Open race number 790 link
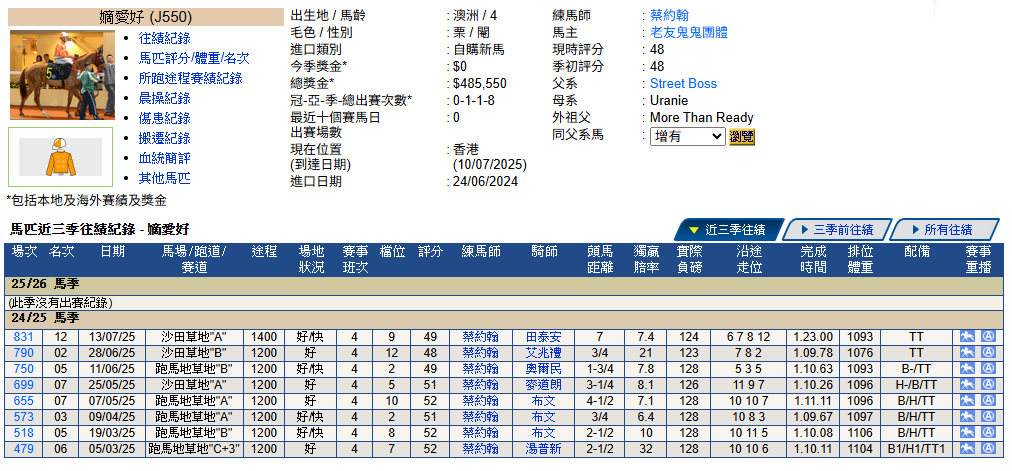 (x=23, y=353)
